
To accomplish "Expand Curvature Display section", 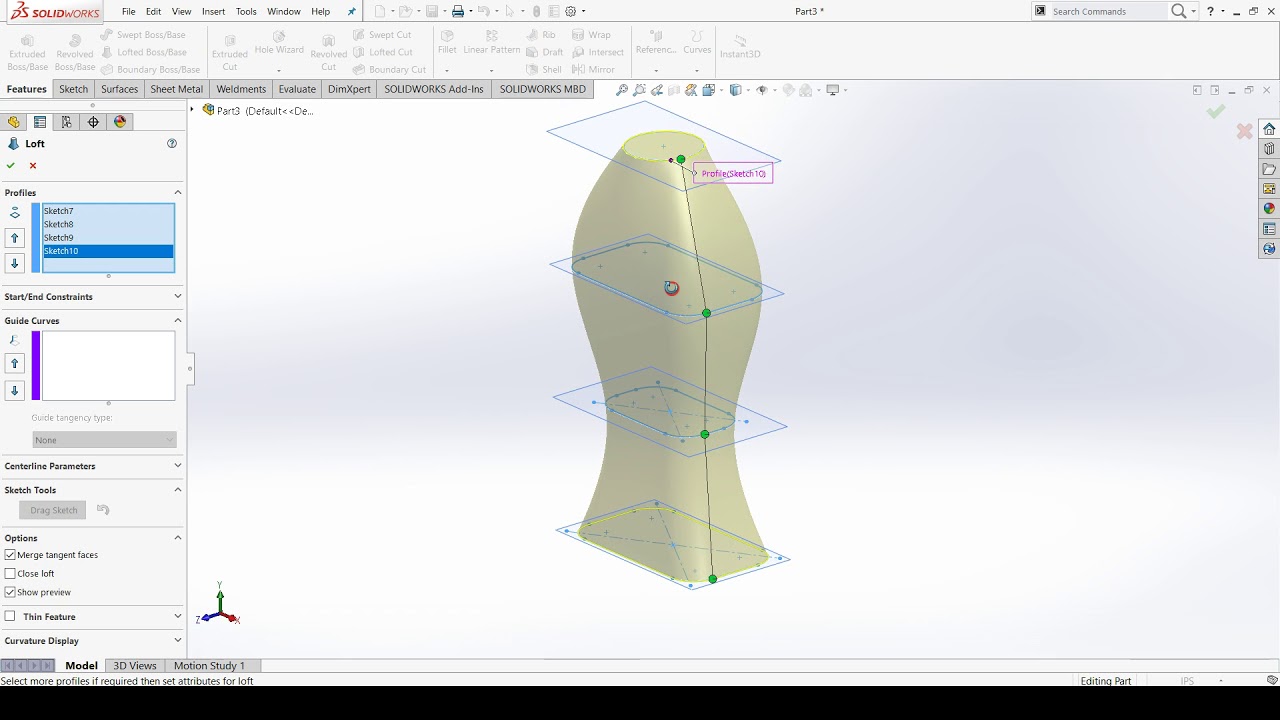I will pos(178,641).
